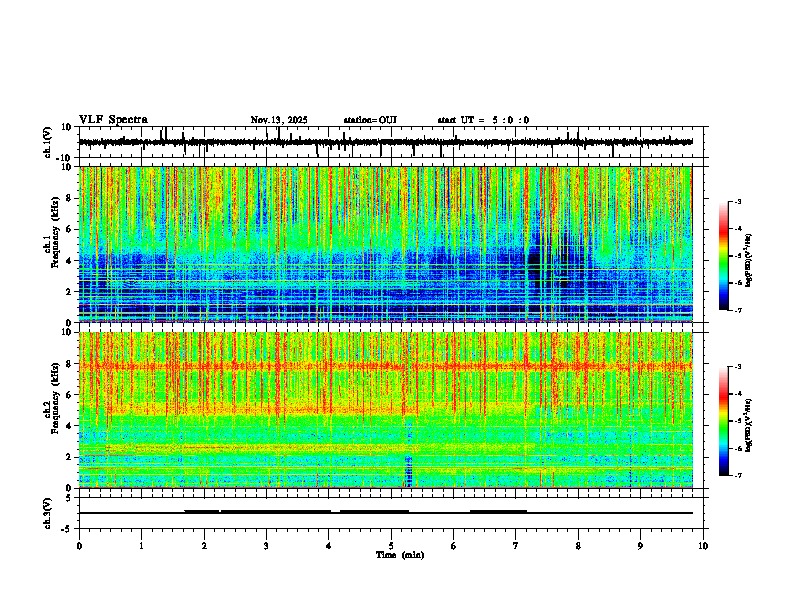The image size is (792, 612).
Task: Click the "8" tick label on the time axis
Action: click(x=578, y=546)
